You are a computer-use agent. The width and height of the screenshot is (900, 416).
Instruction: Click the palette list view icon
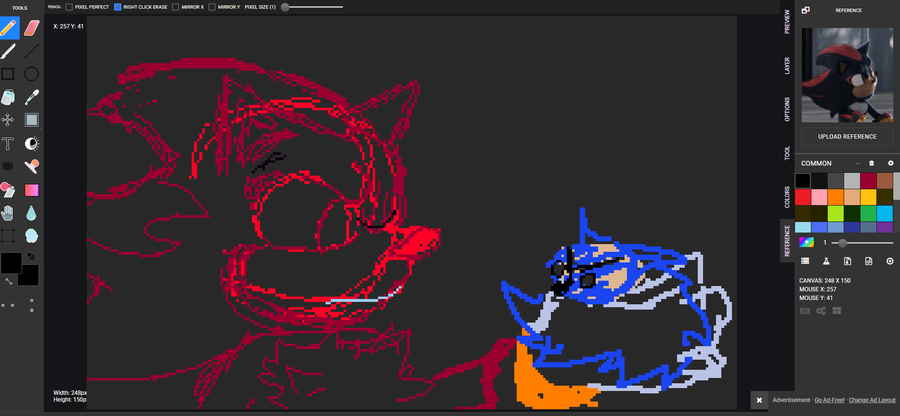(x=805, y=261)
